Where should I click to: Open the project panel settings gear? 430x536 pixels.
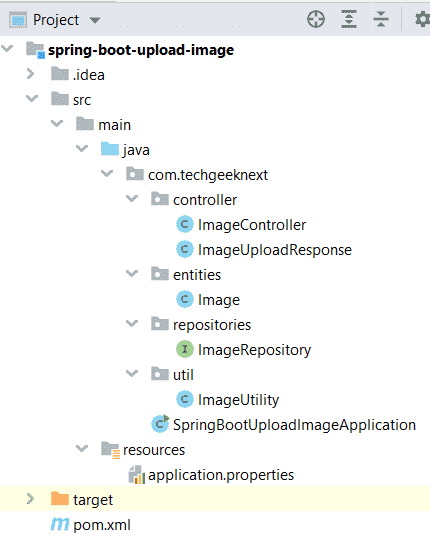(423, 19)
